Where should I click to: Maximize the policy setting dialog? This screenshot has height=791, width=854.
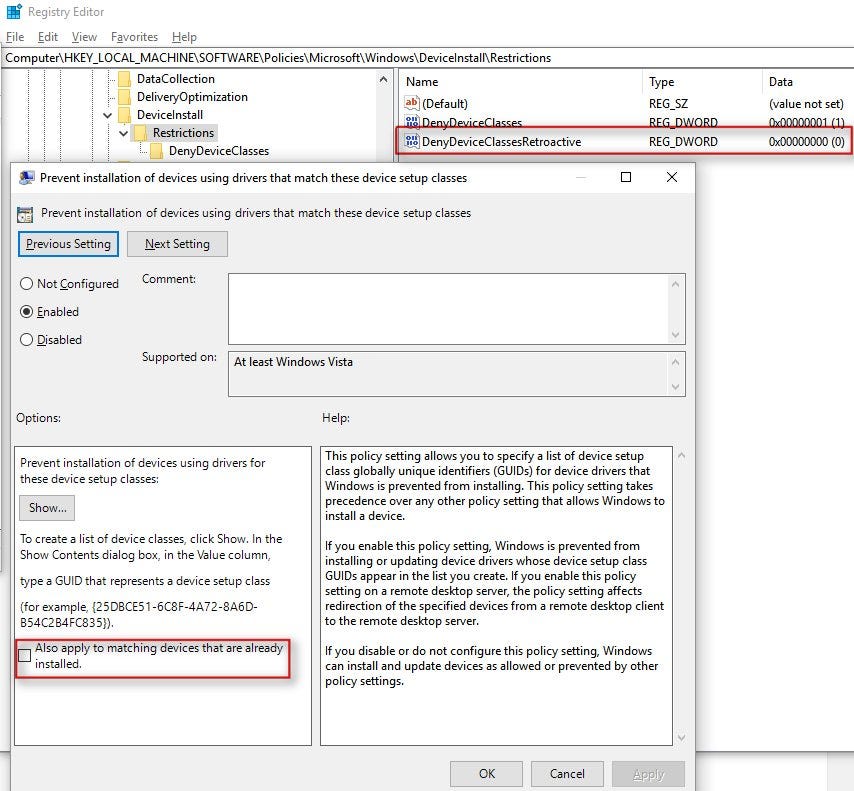pos(626,177)
